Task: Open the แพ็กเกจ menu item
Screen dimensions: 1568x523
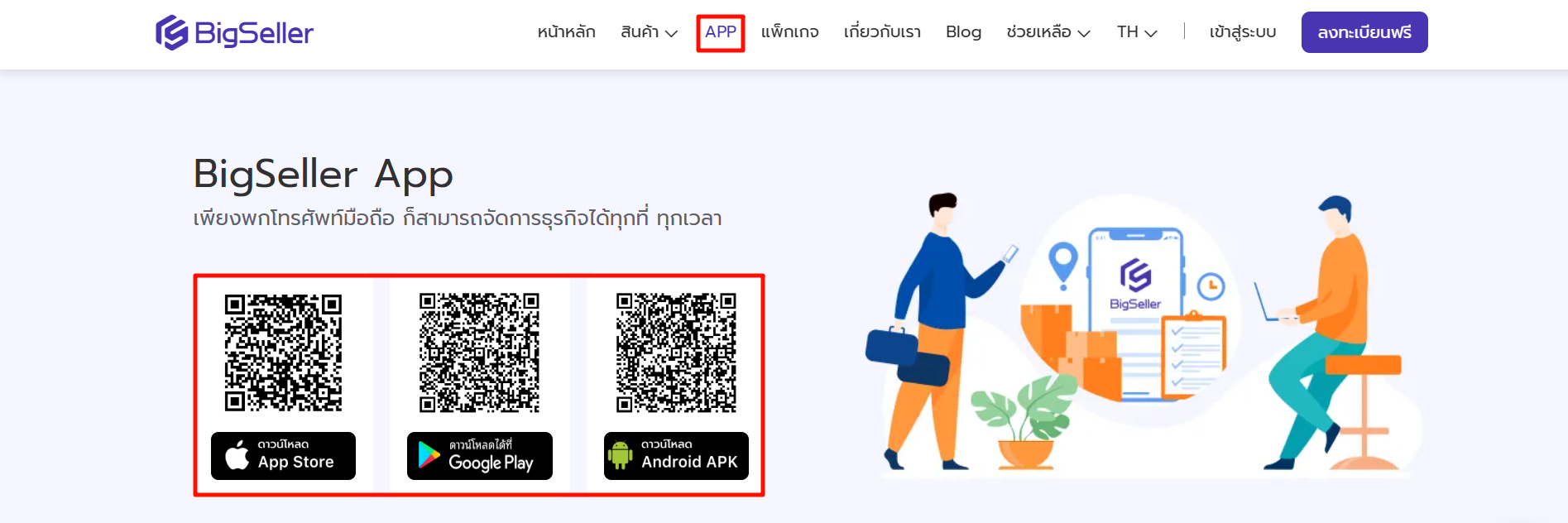Action: point(790,32)
